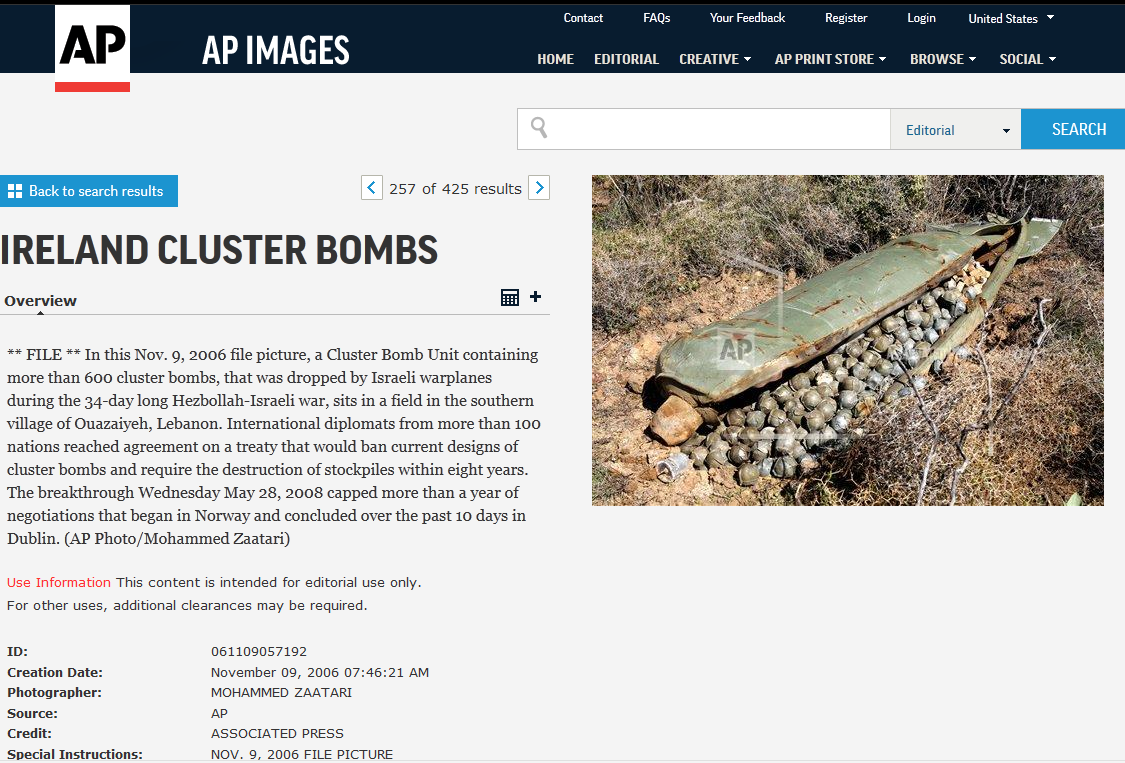The width and height of the screenshot is (1125, 763).
Task: Open the HOME menu item
Action: pos(555,59)
